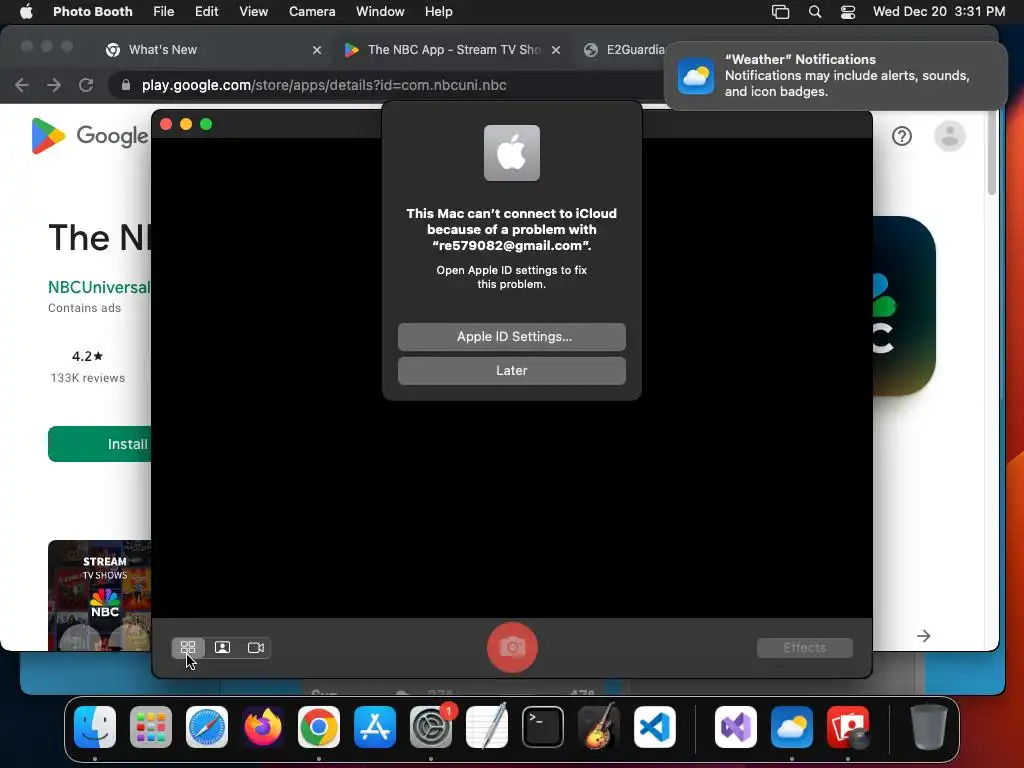Close The NBC App tab
1024x768 pixels.
click(556, 50)
